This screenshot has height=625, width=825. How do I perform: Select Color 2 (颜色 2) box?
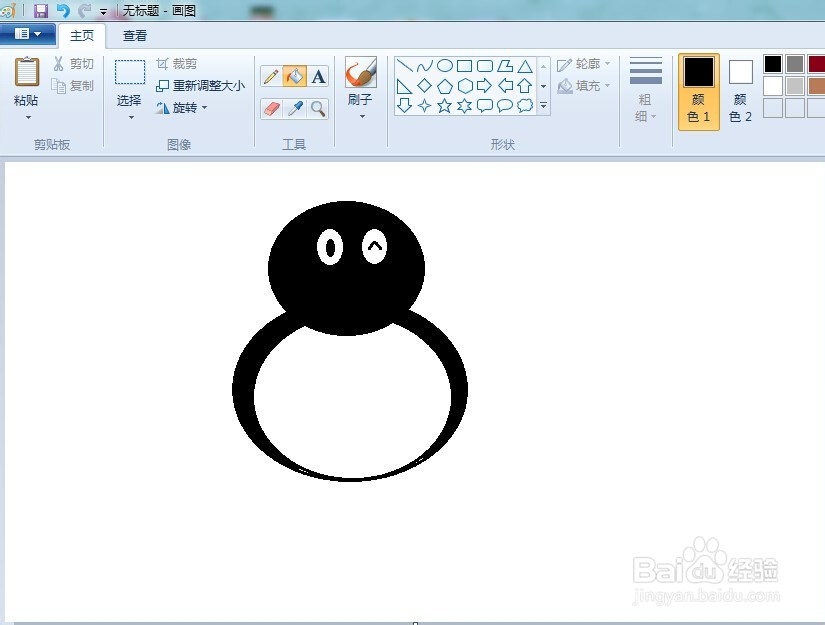click(x=740, y=92)
